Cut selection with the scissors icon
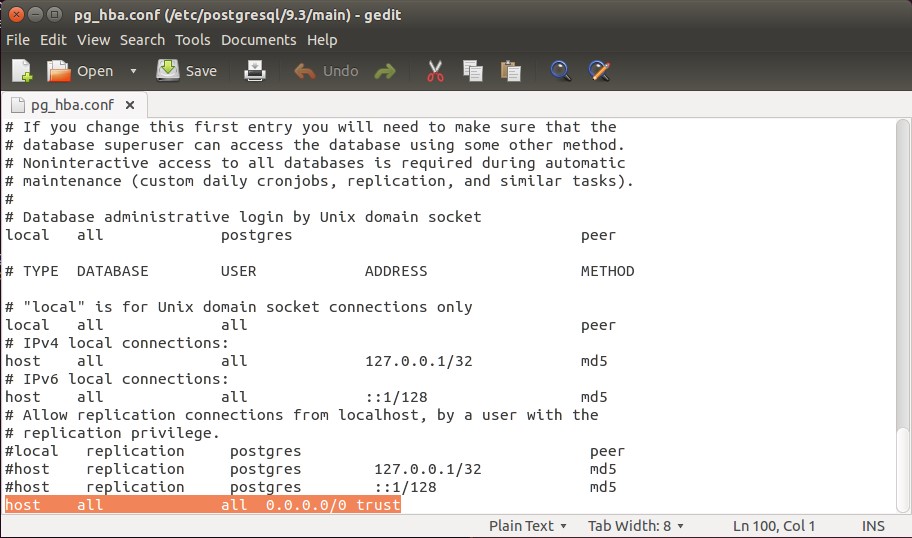This screenshot has width=912, height=538. [x=435, y=71]
